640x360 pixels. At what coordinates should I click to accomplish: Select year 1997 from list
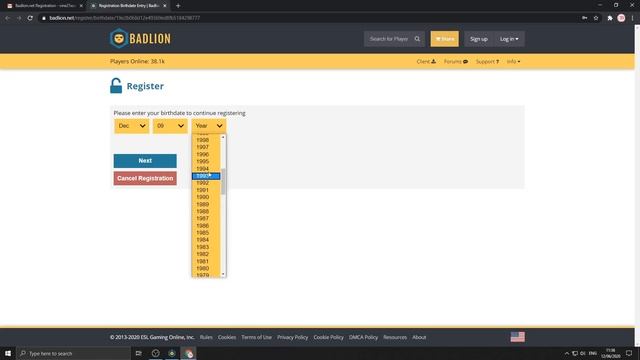206,147
